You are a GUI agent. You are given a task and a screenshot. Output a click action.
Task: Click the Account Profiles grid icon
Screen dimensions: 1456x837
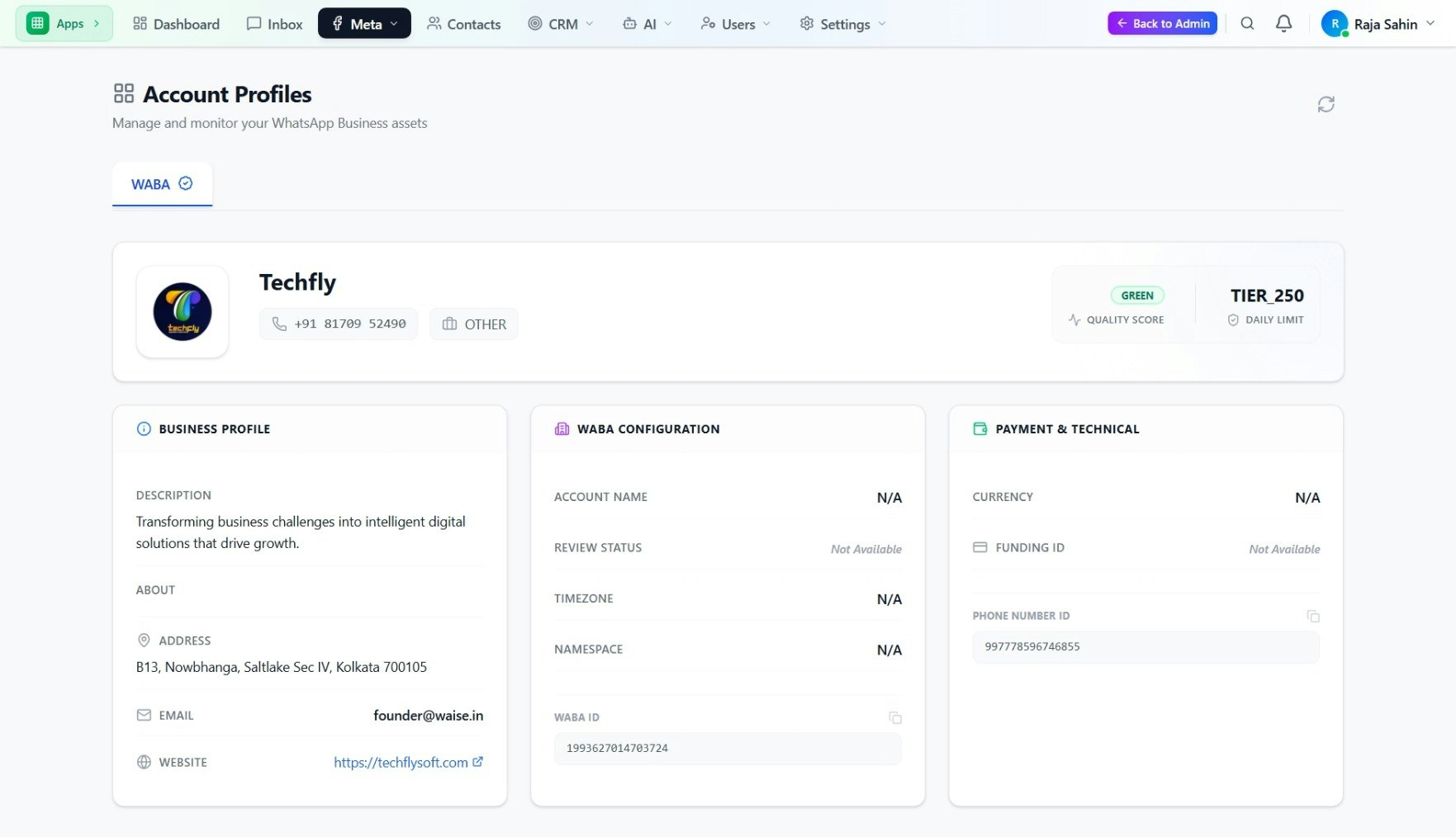124,93
